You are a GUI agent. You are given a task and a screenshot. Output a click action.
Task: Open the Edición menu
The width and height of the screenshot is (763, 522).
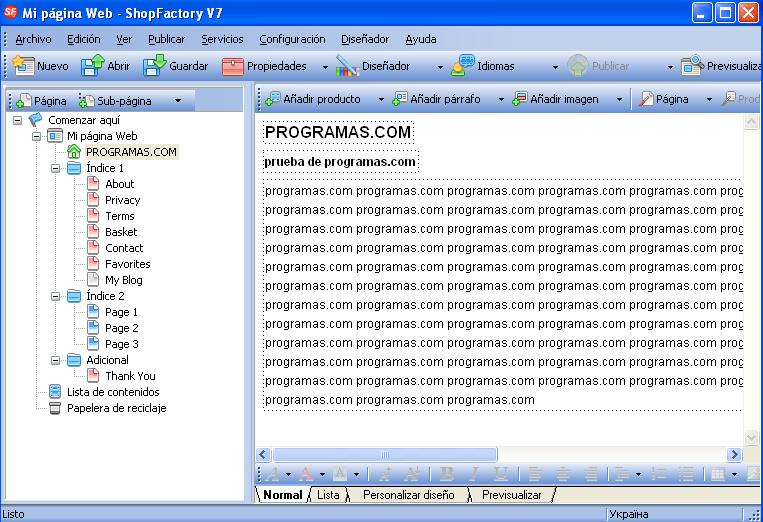[x=84, y=39]
